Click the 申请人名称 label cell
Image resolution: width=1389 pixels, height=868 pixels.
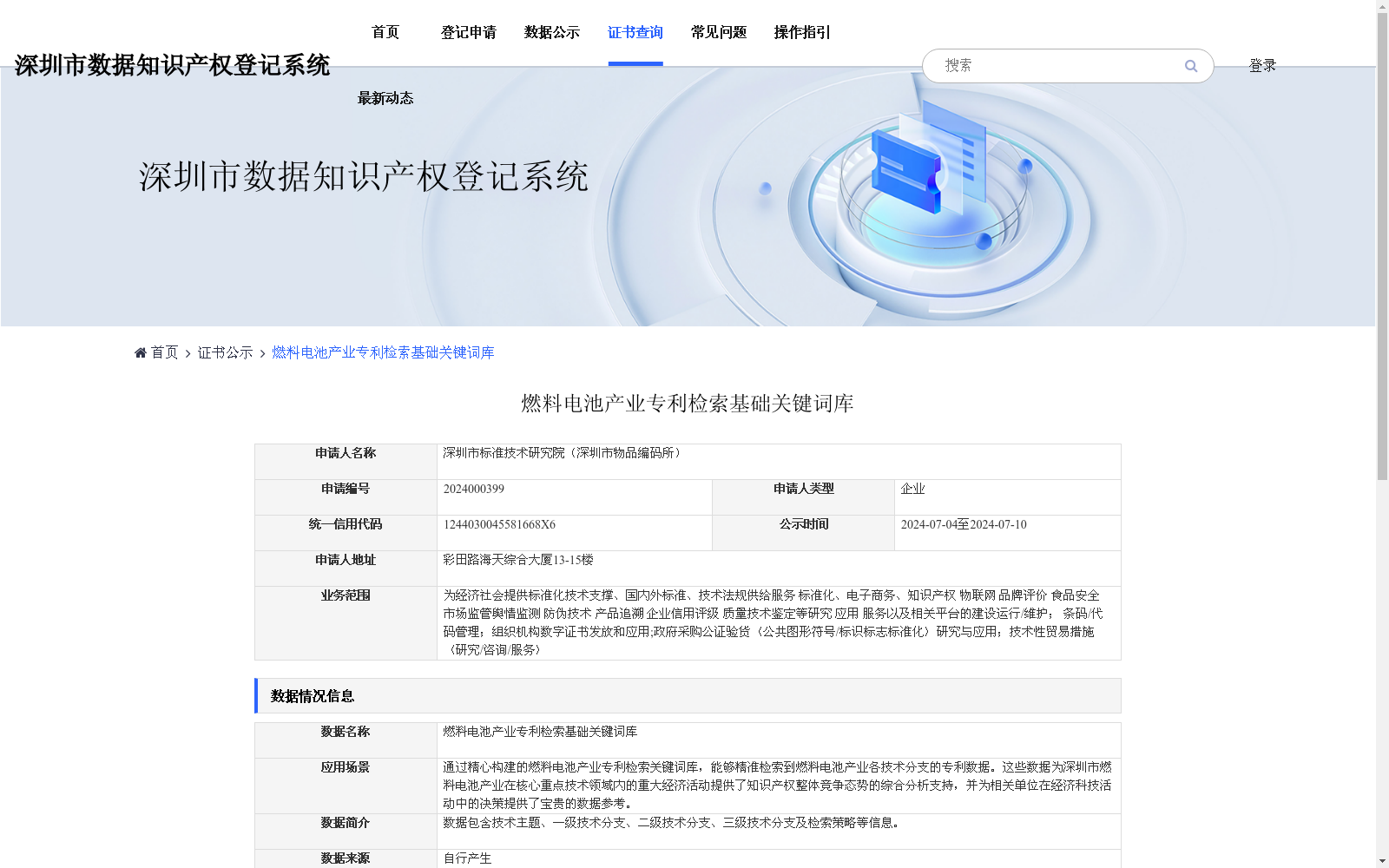tap(346, 462)
